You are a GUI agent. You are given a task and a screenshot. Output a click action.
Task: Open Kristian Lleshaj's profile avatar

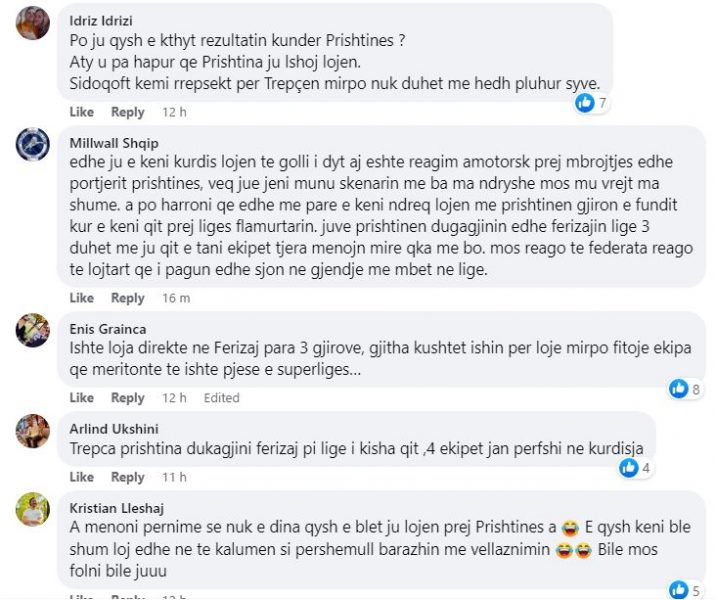tap(32, 509)
